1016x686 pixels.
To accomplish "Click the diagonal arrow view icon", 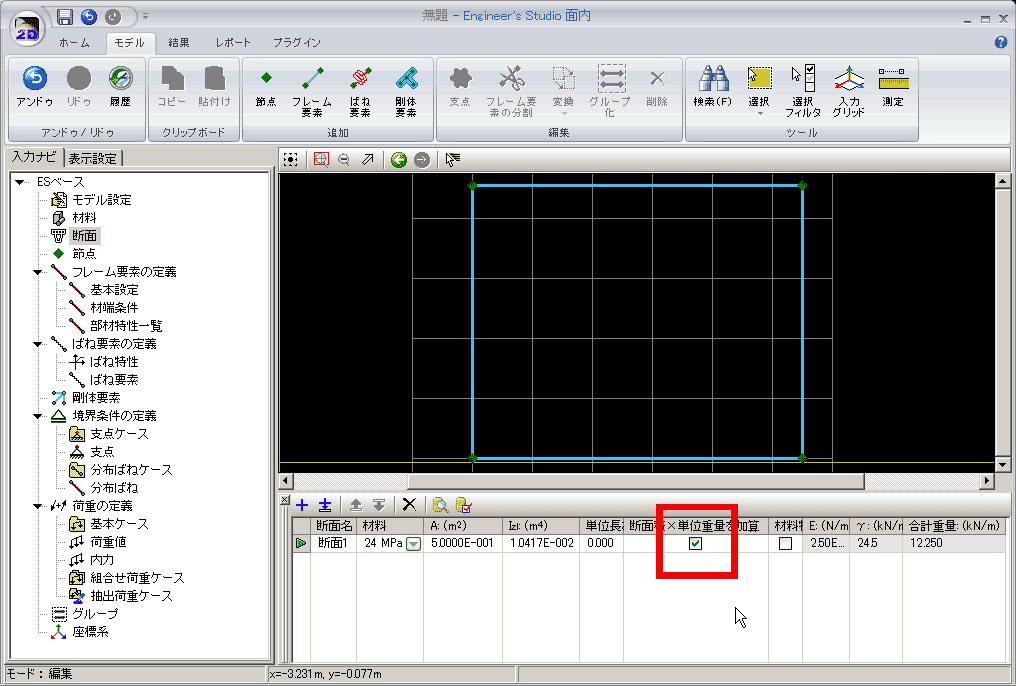I will click(367, 159).
